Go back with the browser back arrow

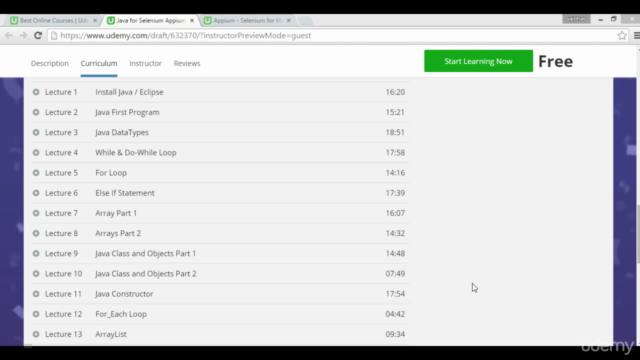tap(9, 36)
